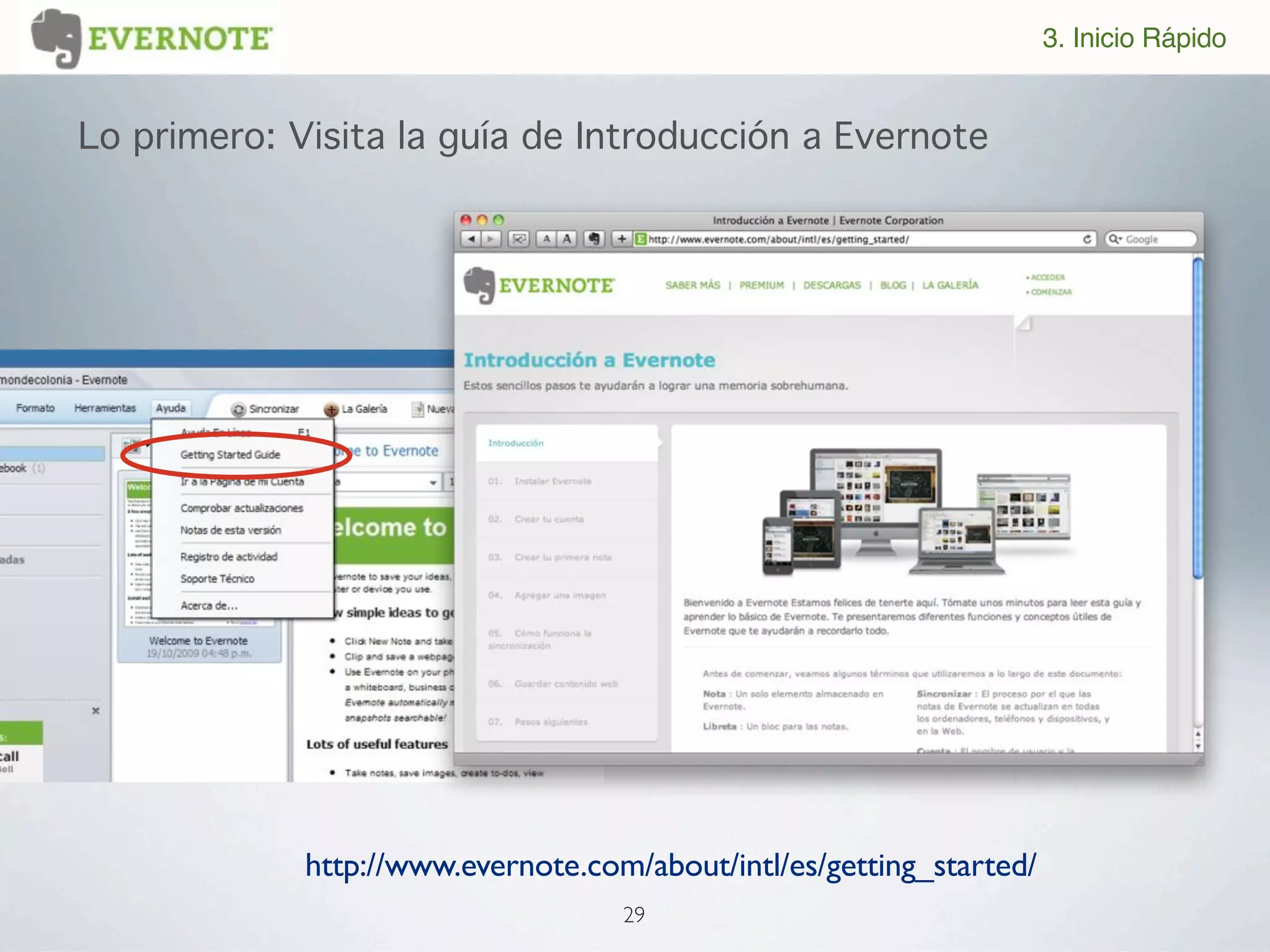Select Comprobar actualizaciones menu entry
Viewport: 1270px width, 952px height.
(x=242, y=508)
